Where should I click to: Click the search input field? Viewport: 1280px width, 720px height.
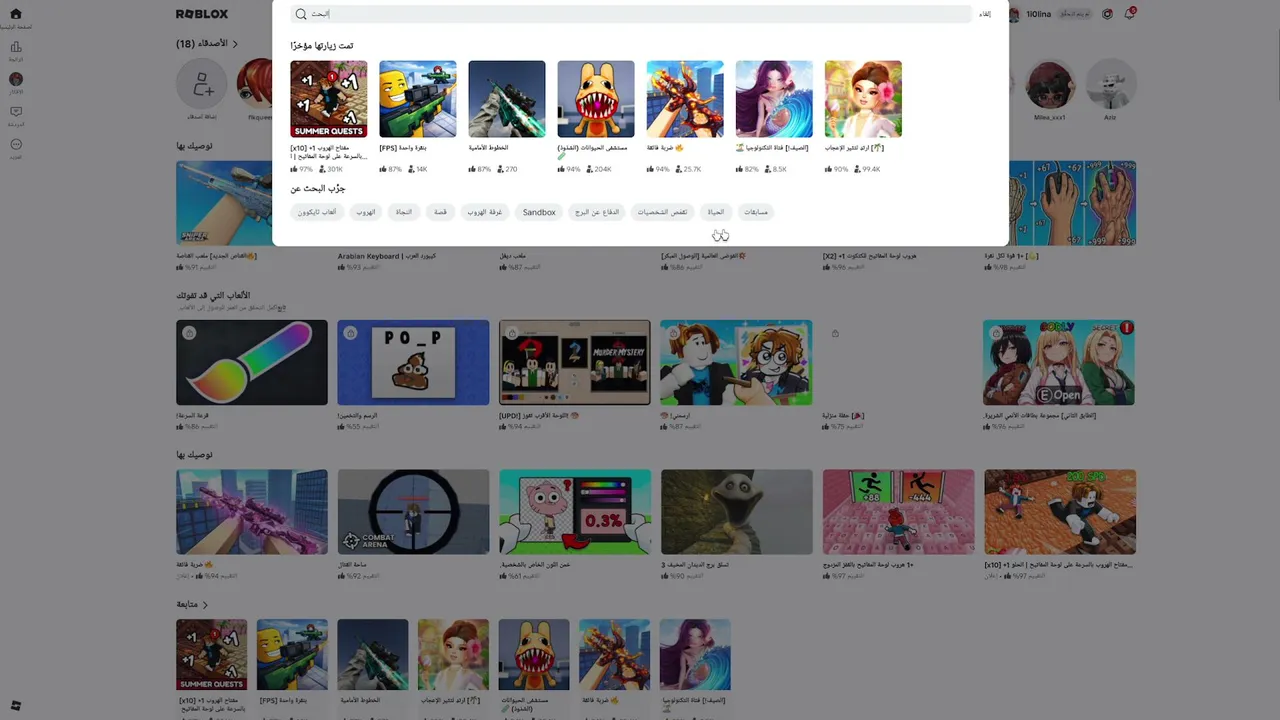point(631,14)
